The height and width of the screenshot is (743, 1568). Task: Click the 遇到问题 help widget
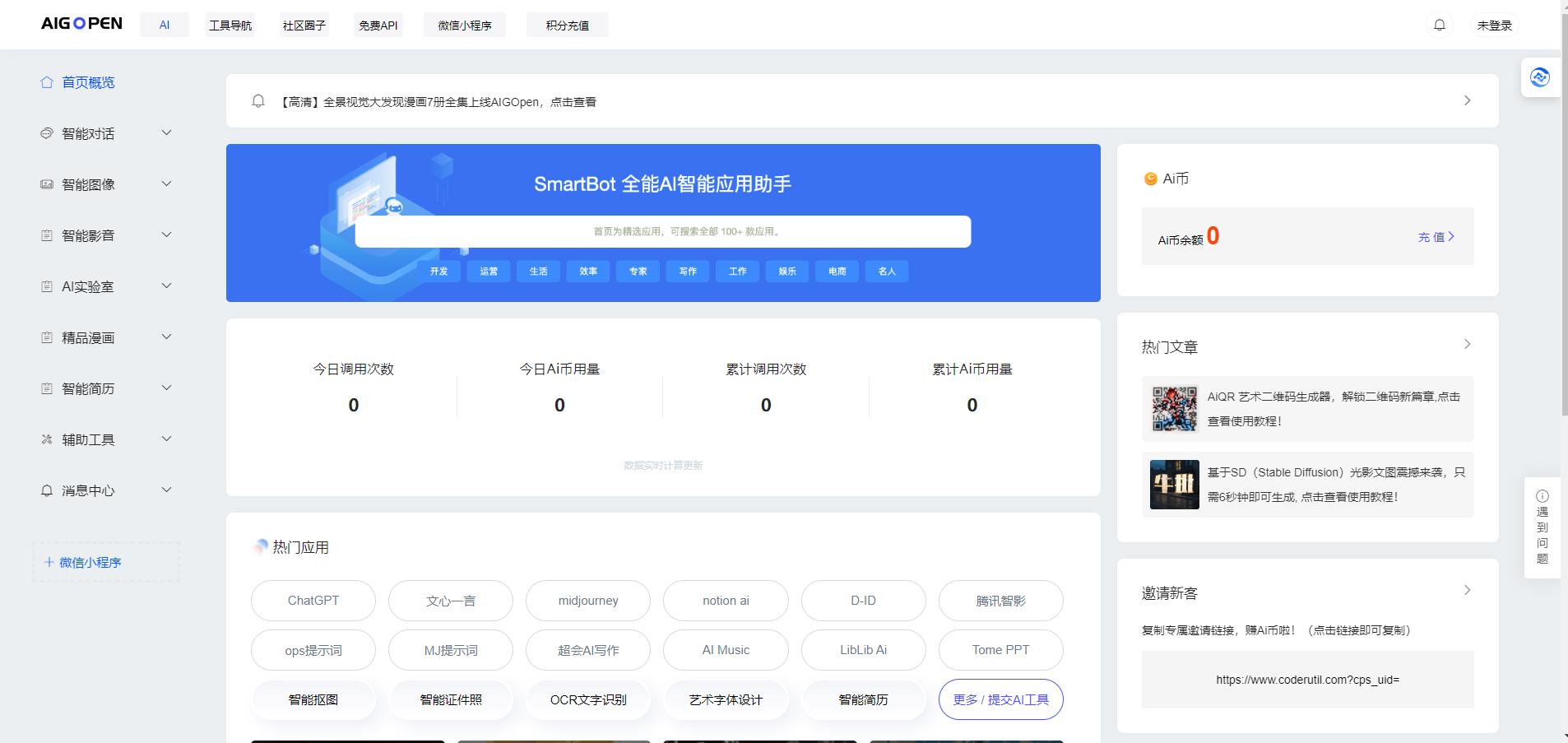[x=1542, y=527]
